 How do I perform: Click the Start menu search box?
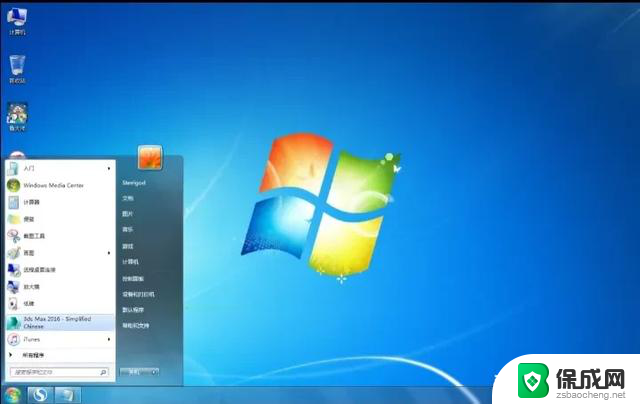pos(60,372)
